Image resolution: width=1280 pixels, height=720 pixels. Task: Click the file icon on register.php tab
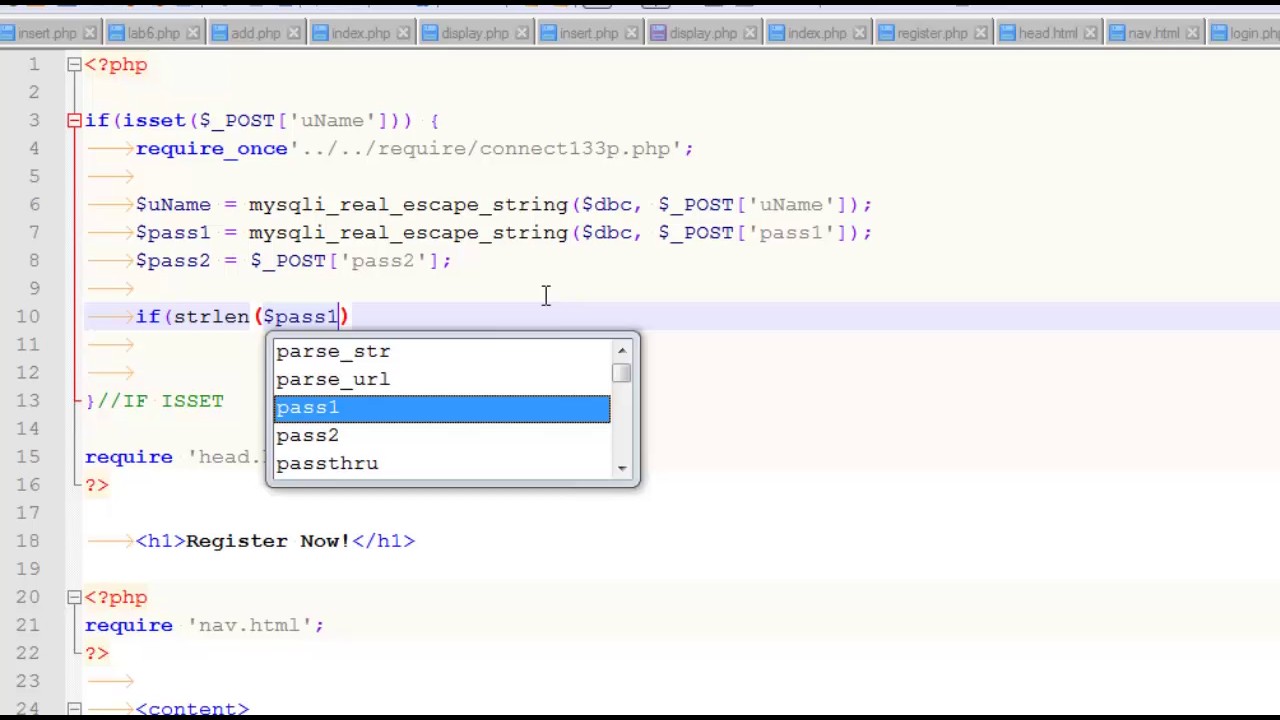coord(886,34)
